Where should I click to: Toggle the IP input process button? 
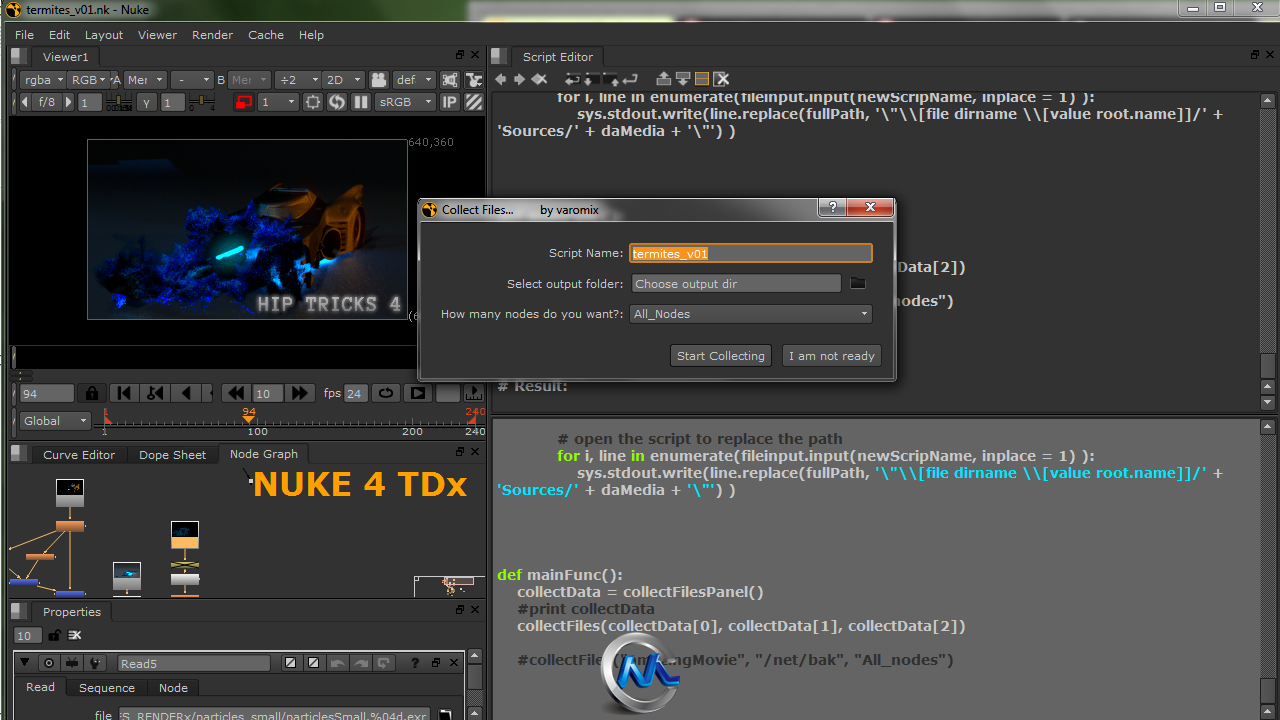(449, 102)
